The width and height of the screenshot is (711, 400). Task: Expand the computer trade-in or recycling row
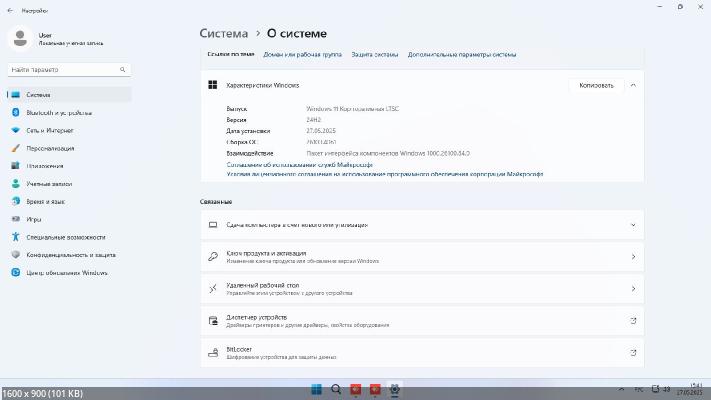pyautogui.click(x=422, y=225)
